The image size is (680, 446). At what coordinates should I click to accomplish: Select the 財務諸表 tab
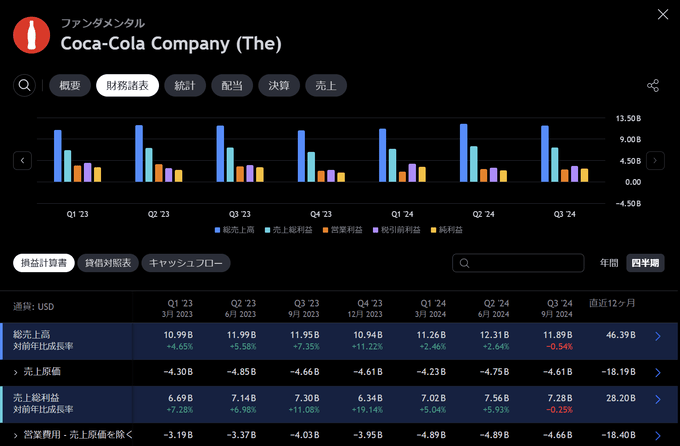click(x=128, y=85)
